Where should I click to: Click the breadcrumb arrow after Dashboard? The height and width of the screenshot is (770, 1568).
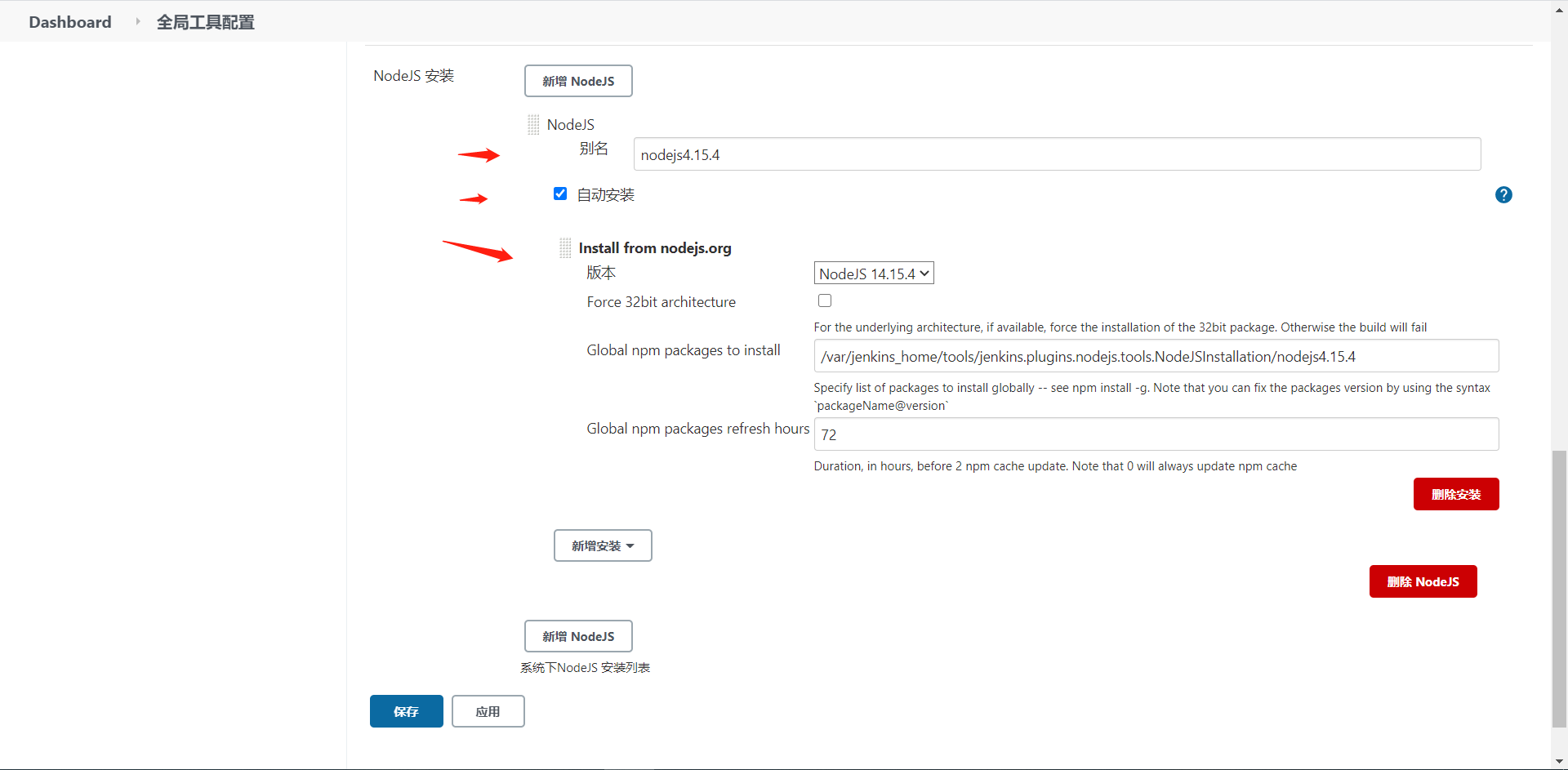tap(138, 22)
